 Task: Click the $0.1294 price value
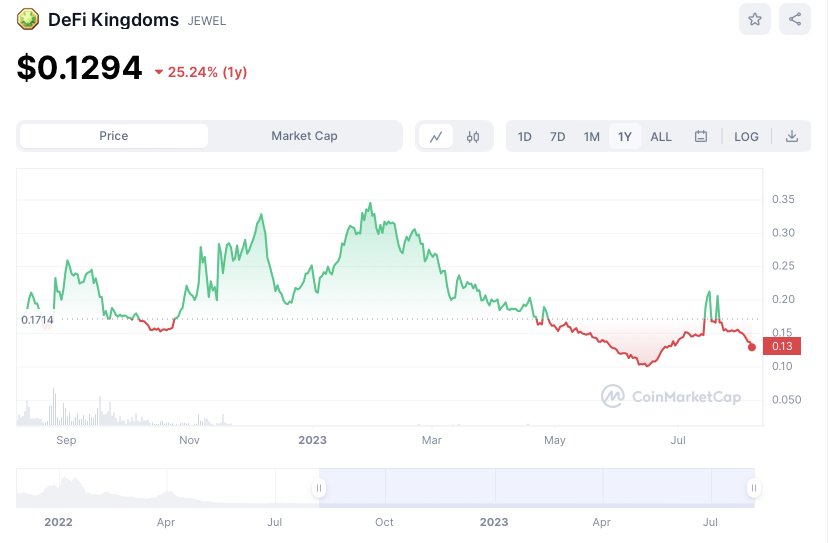pos(79,68)
